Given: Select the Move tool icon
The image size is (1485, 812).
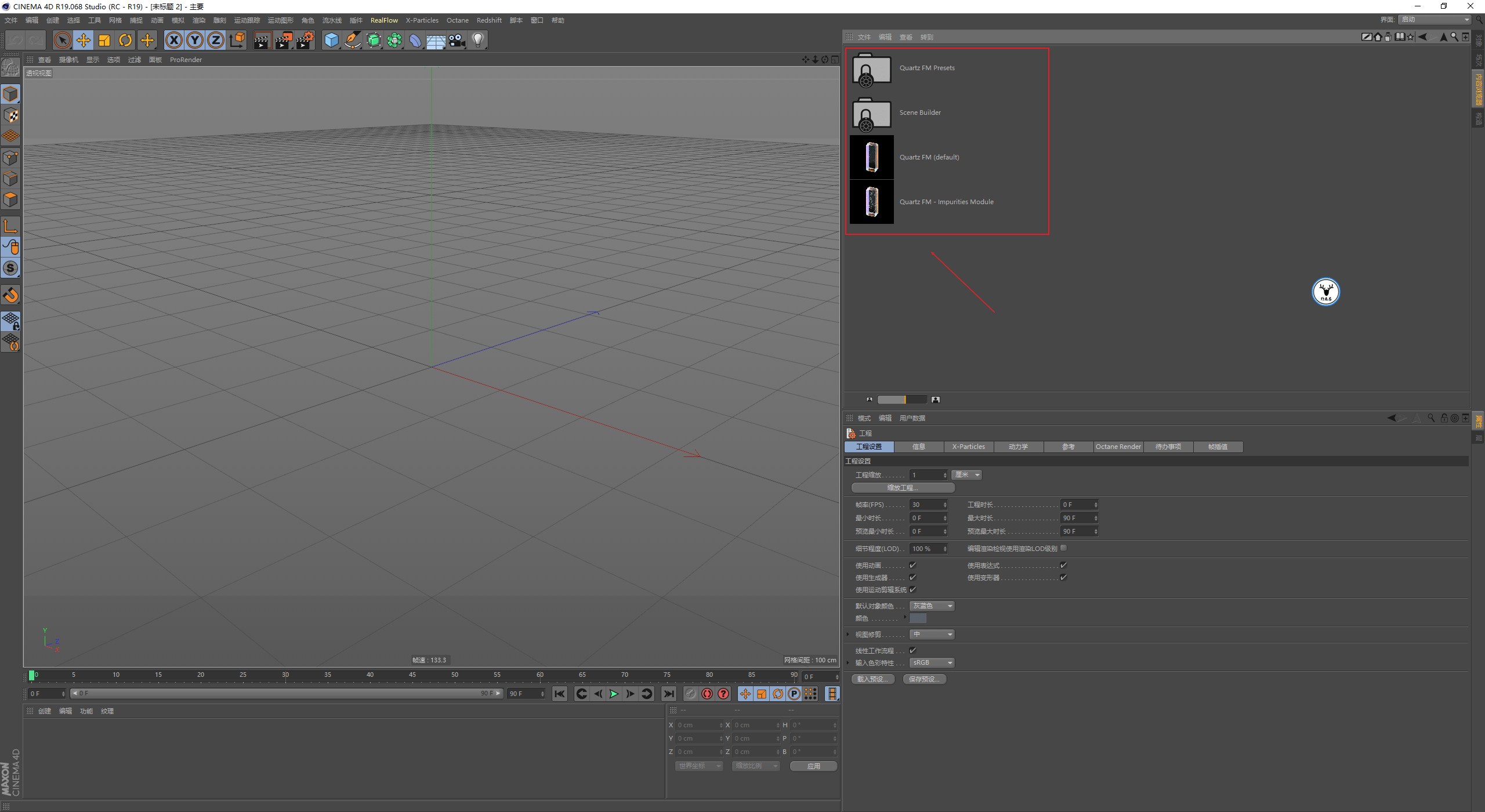Looking at the screenshot, I should tap(82, 39).
